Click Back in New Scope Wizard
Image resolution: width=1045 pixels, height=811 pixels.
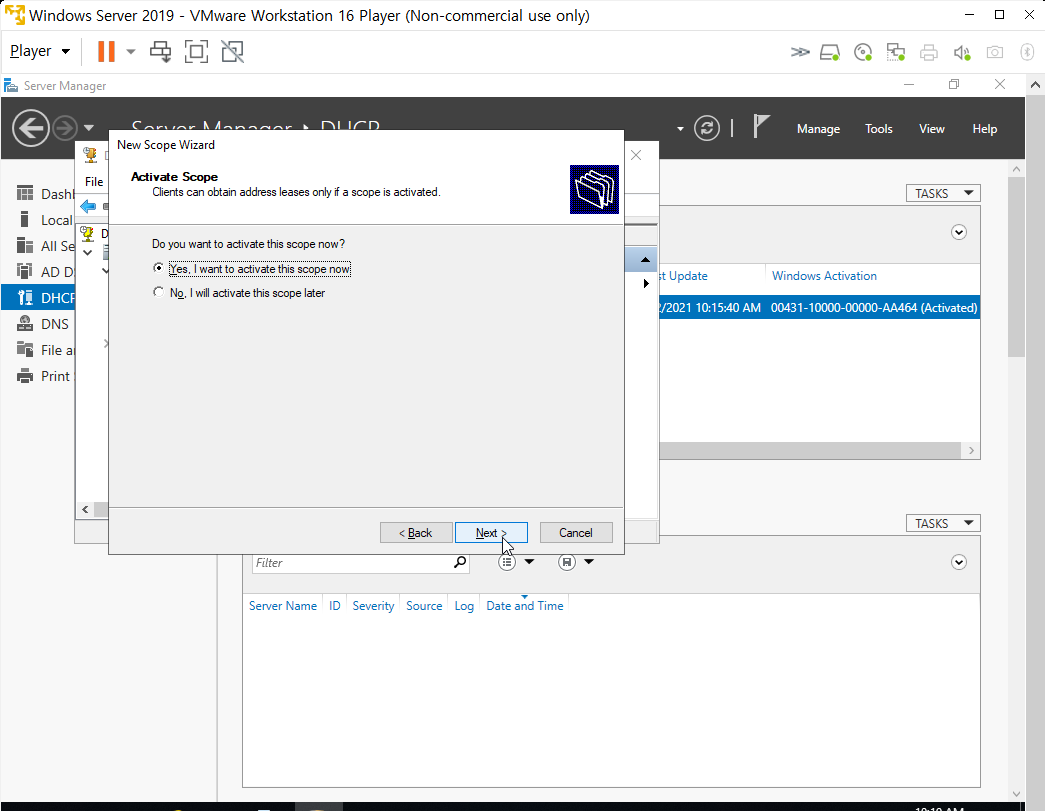pyautogui.click(x=416, y=532)
